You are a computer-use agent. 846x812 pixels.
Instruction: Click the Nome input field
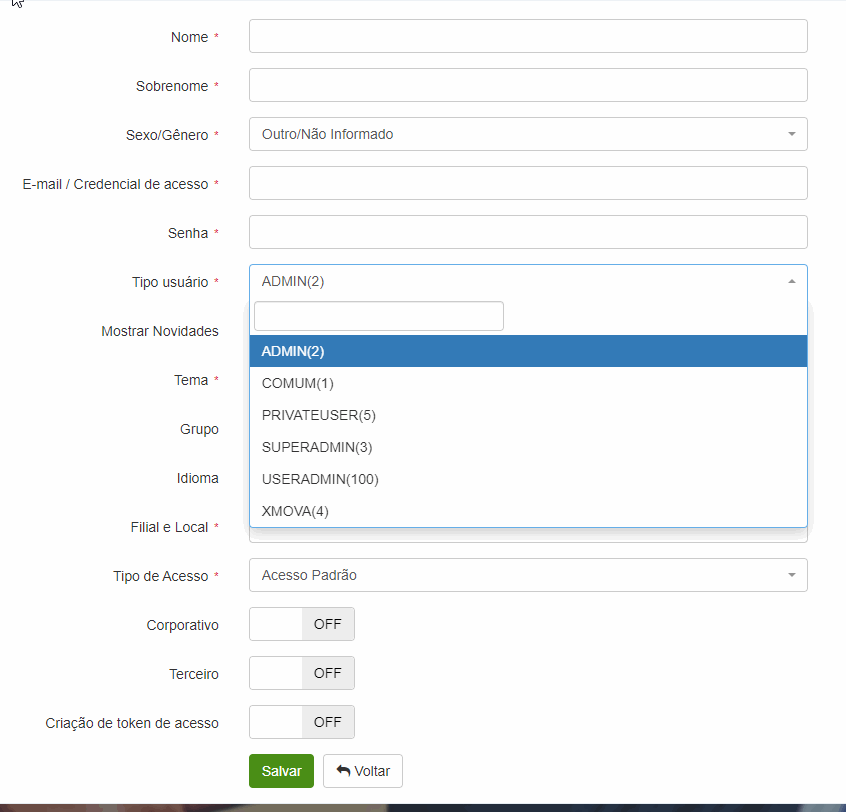[527, 35]
